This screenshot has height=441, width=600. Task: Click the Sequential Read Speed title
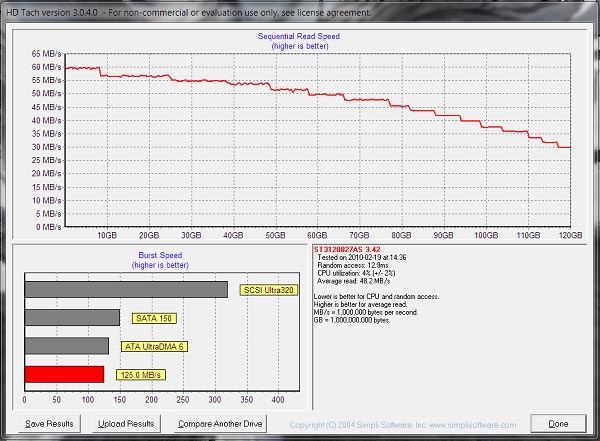(x=298, y=36)
